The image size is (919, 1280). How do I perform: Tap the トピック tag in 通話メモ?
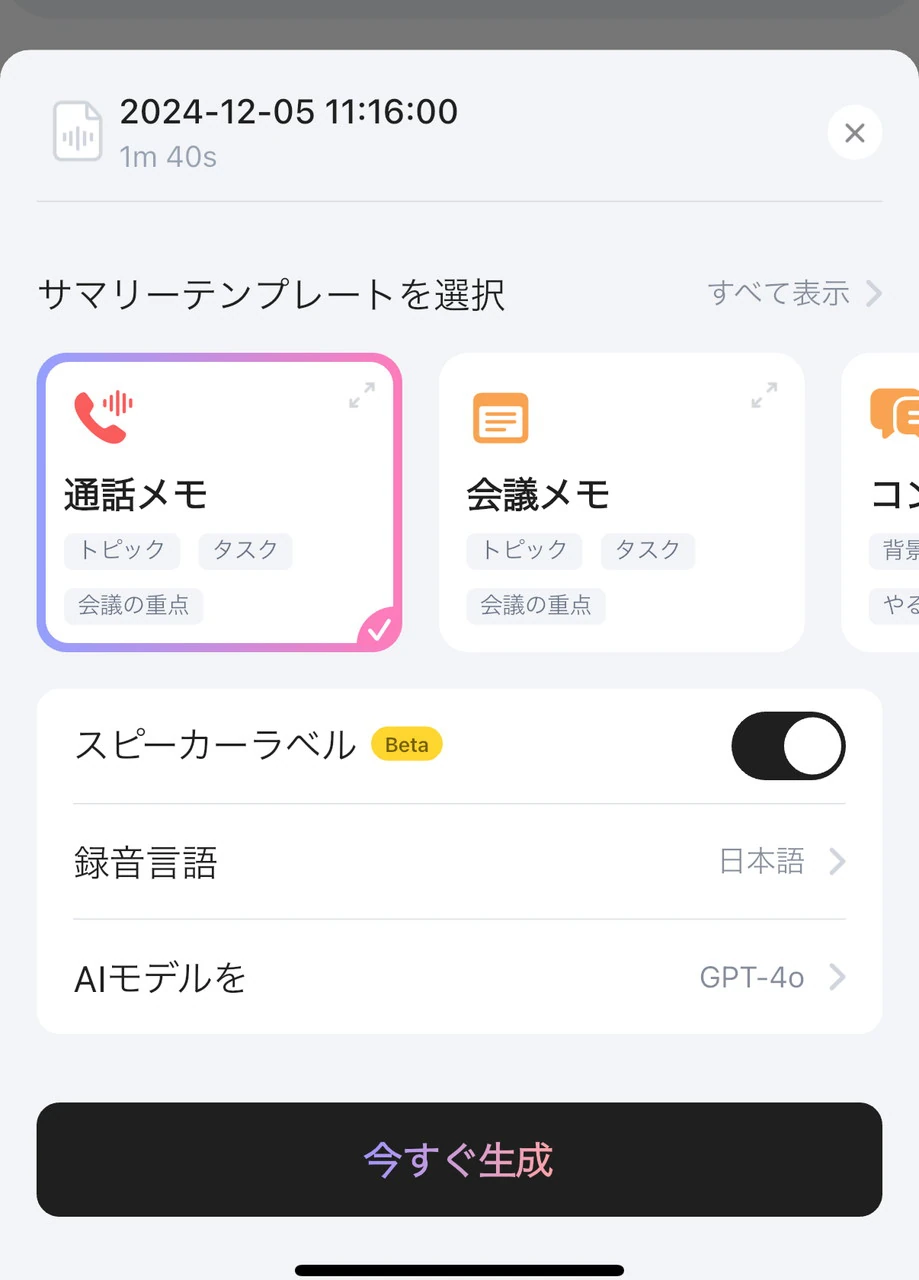point(122,550)
